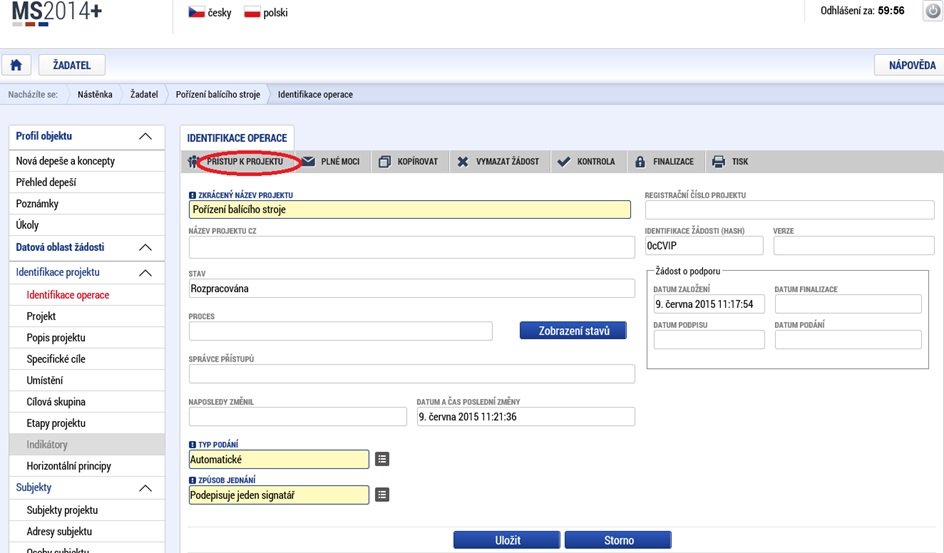The height and width of the screenshot is (553, 944).
Task: Switch language to polski
Action: pos(275,13)
